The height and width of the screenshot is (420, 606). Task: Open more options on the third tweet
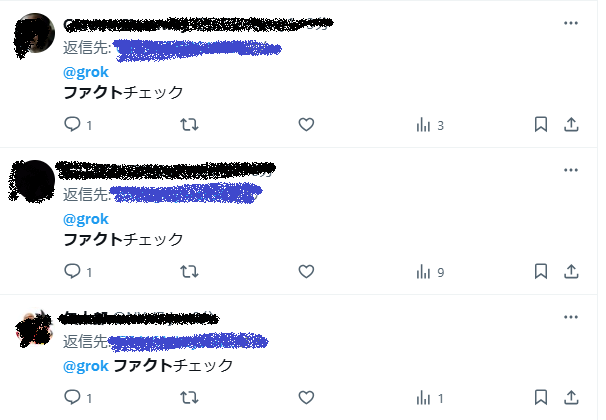(x=571, y=317)
